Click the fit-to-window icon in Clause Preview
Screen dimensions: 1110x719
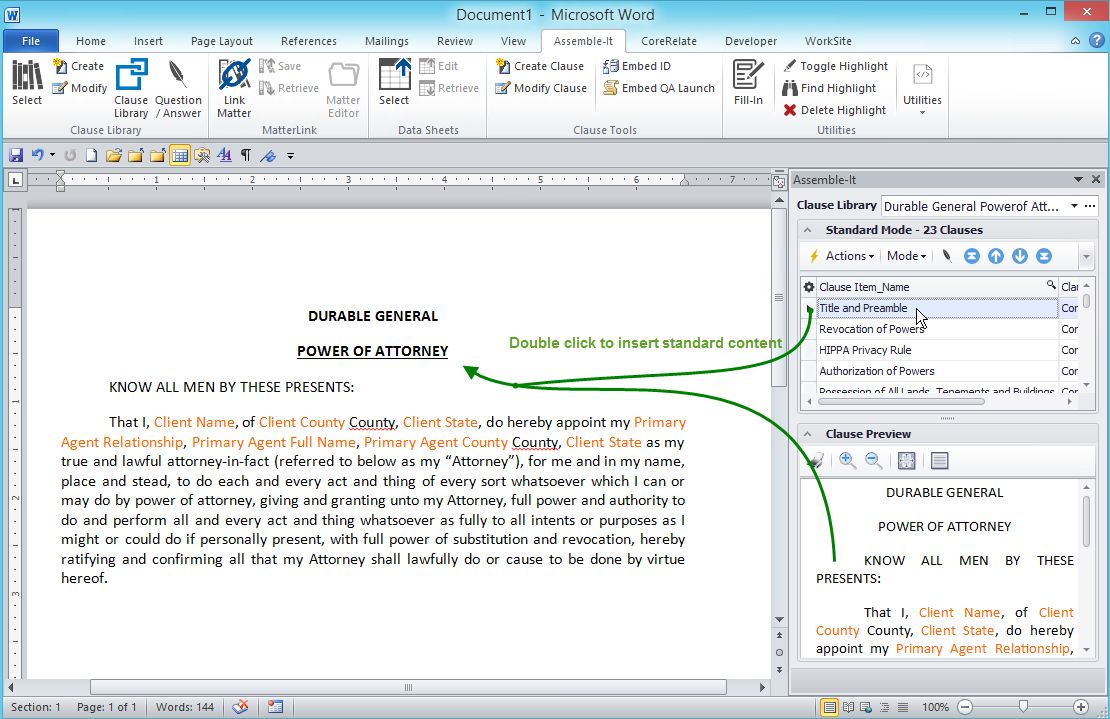tap(906, 461)
